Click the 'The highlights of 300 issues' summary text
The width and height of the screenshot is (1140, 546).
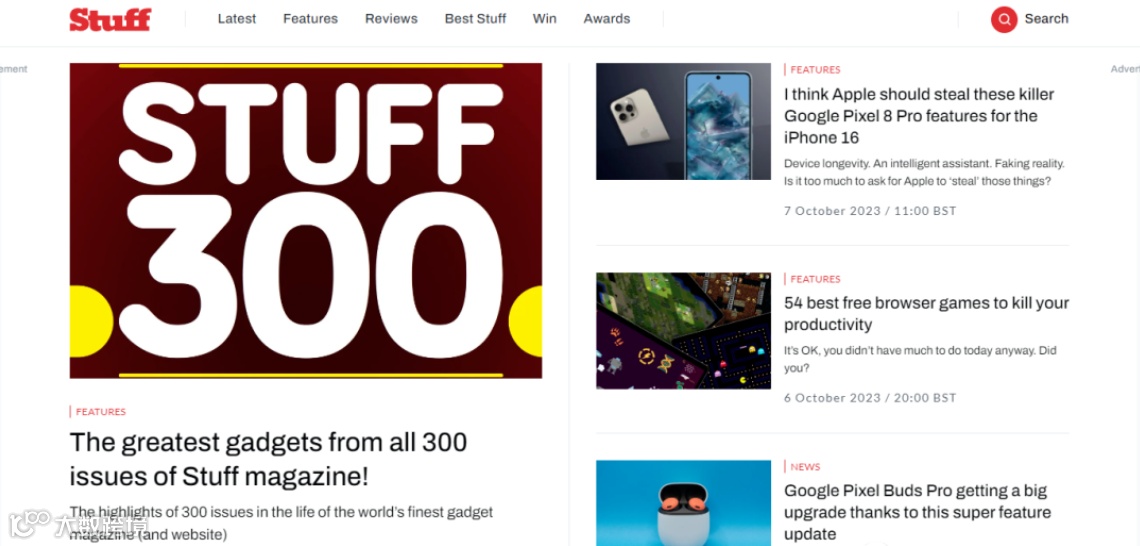pyautogui.click(x=281, y=523)
